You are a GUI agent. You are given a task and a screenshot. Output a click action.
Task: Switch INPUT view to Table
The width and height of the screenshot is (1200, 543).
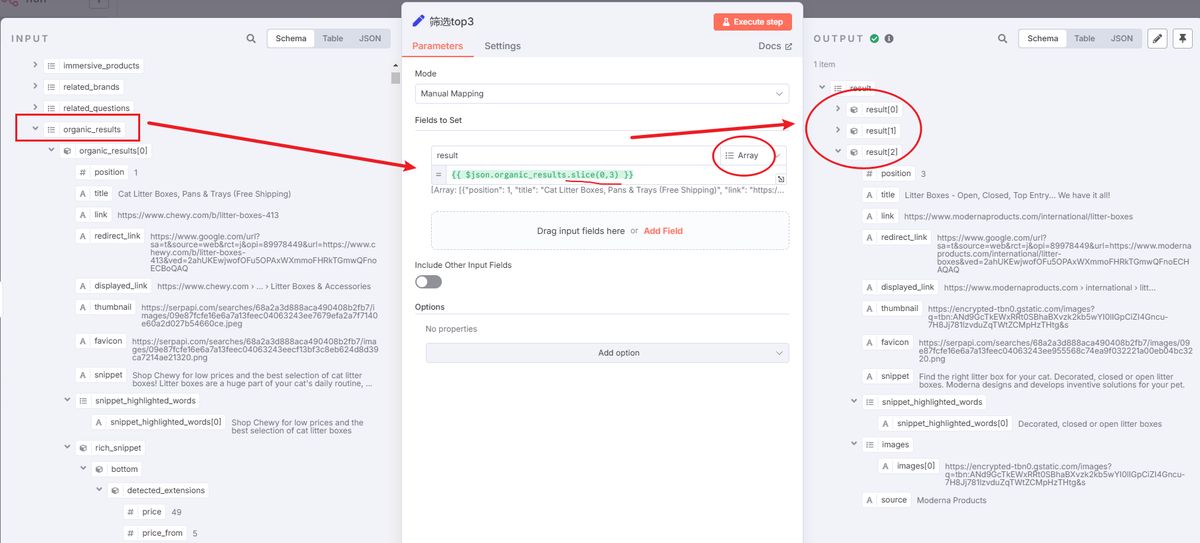point(332,39)
